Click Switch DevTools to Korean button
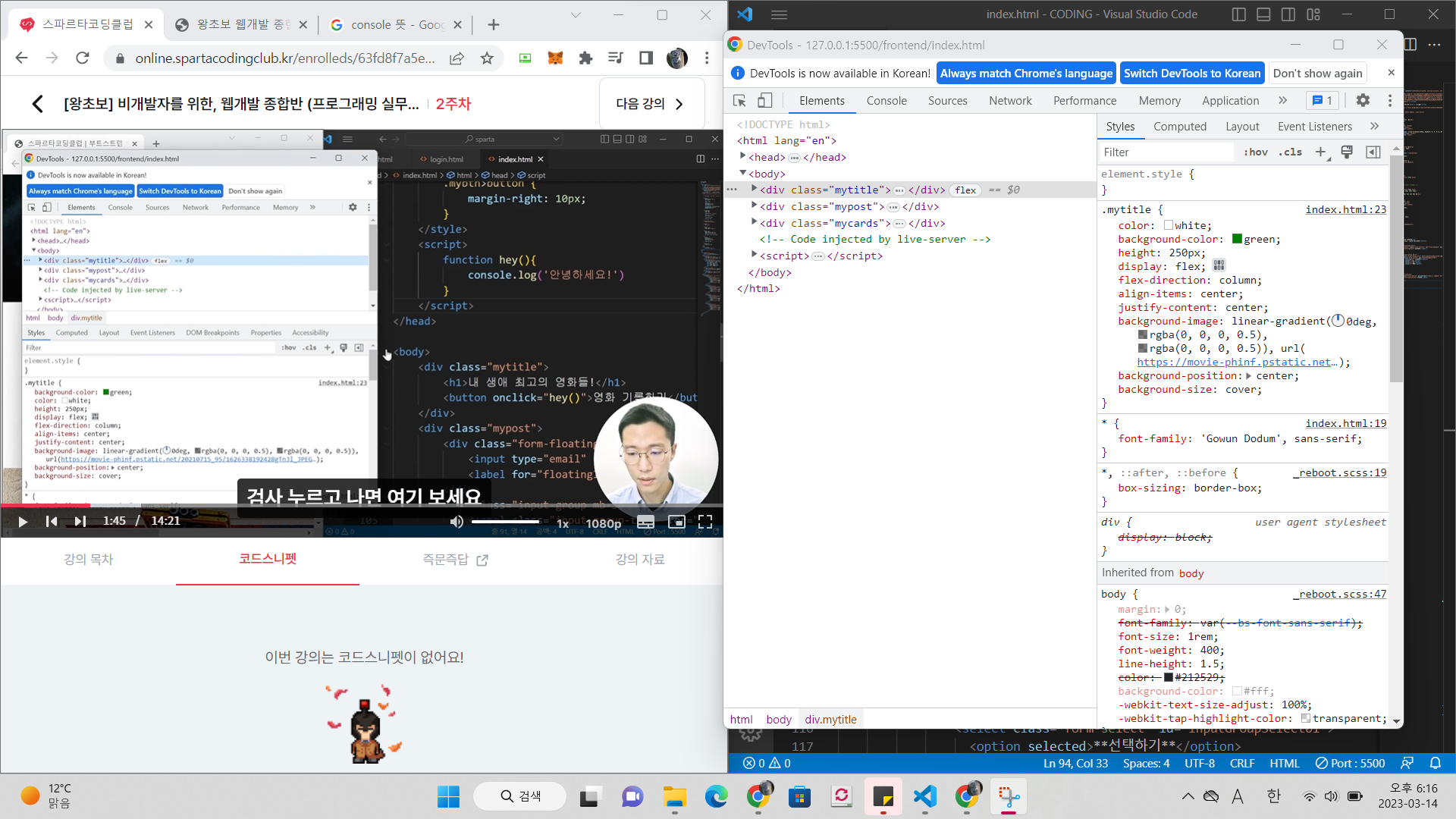1456x819 pixels. pyautogui.click(x=1192, y=74)
